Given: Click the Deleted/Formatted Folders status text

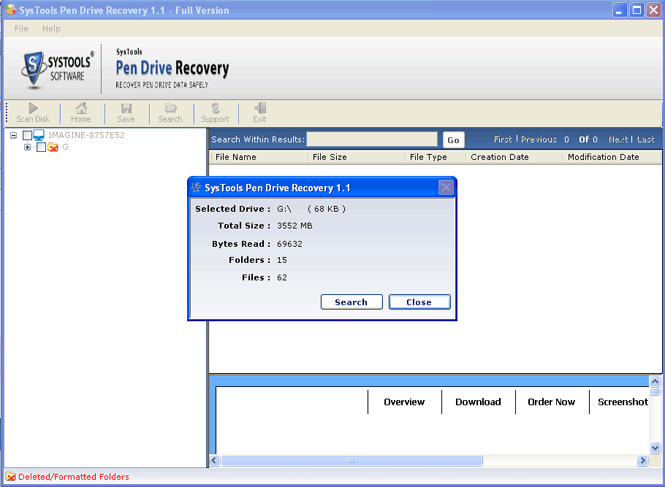Looking at the screenshot, I should [x=74, y=477].
